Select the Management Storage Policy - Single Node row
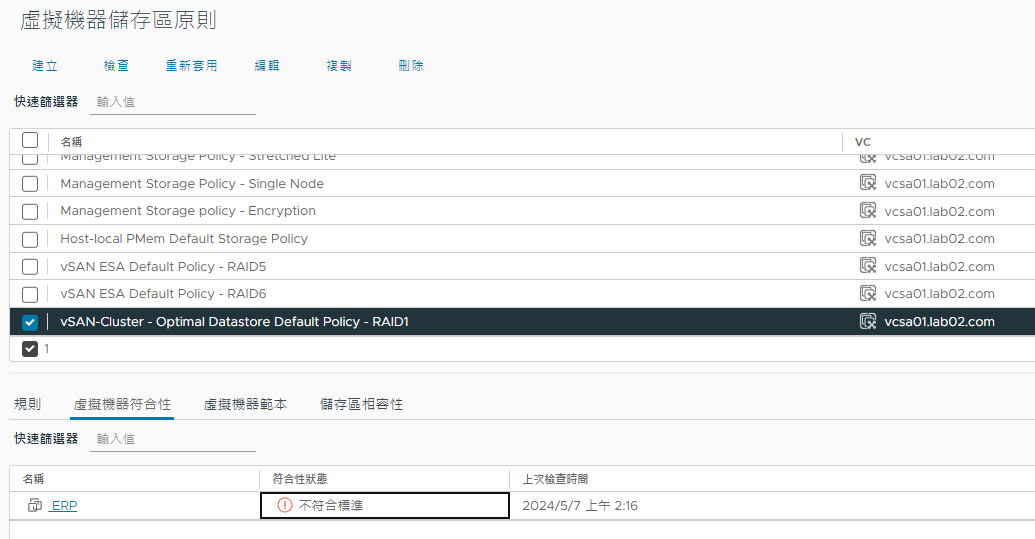1035x539 pixels. pos(522,183)
